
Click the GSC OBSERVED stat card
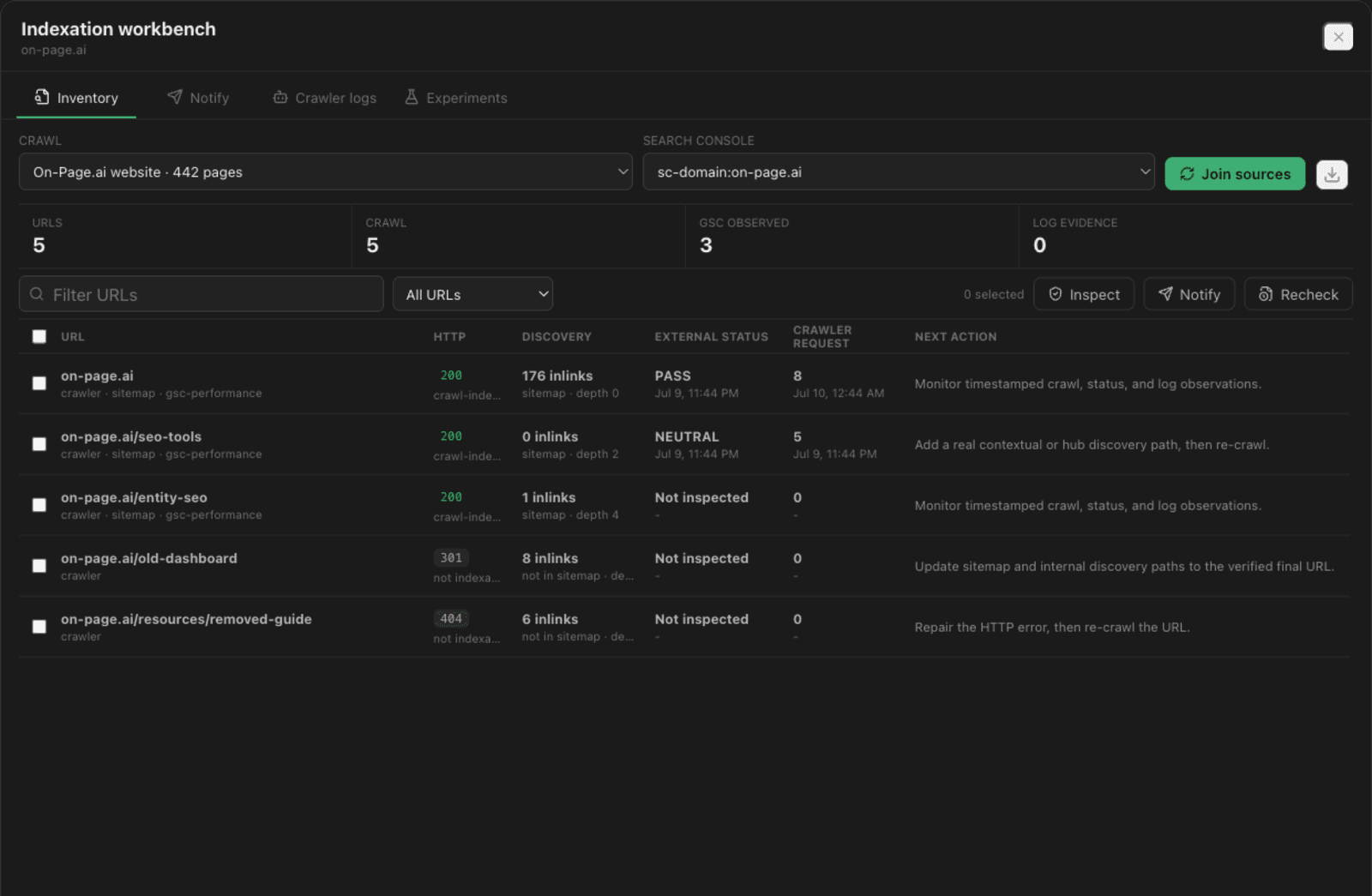point(851,236)
